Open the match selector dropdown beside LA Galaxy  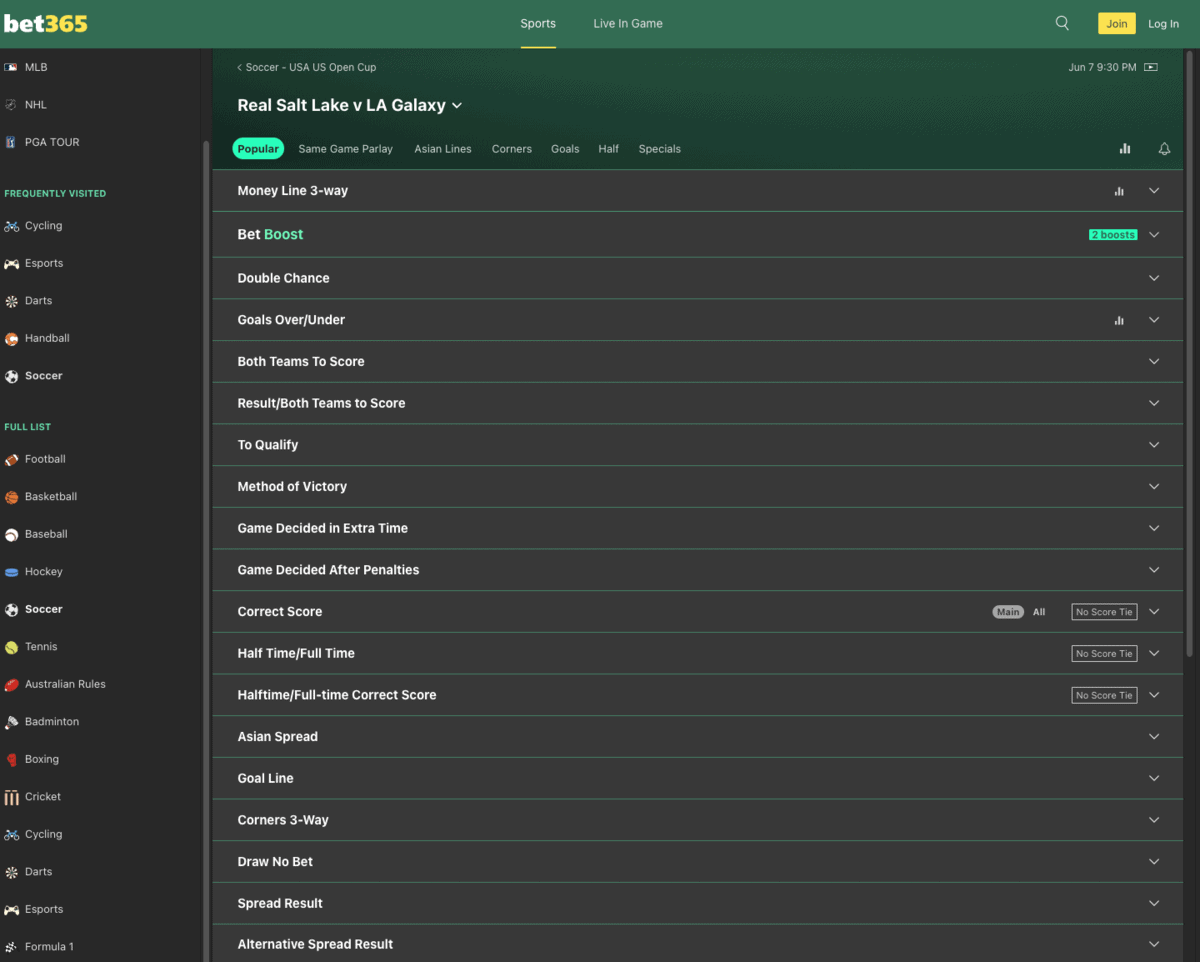pyautogui.click(x=457, y=105)
